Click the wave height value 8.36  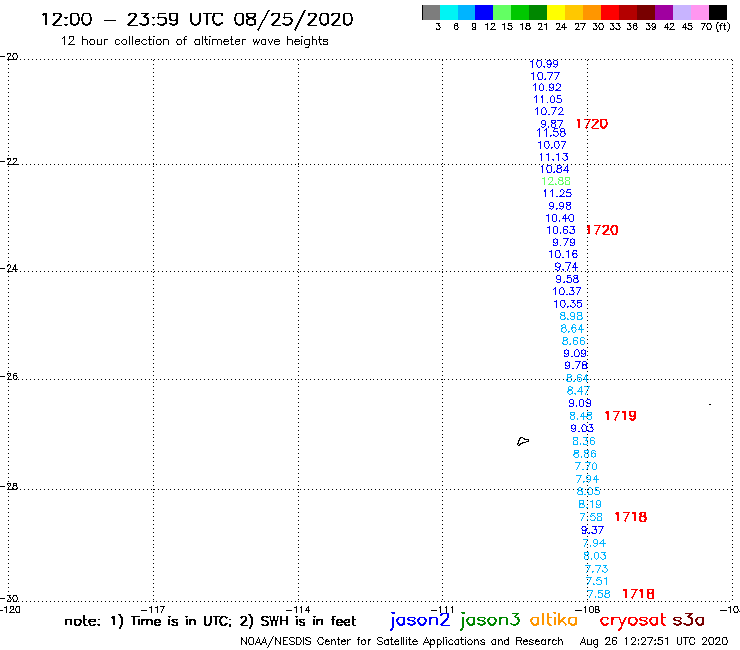coord(584,441)
